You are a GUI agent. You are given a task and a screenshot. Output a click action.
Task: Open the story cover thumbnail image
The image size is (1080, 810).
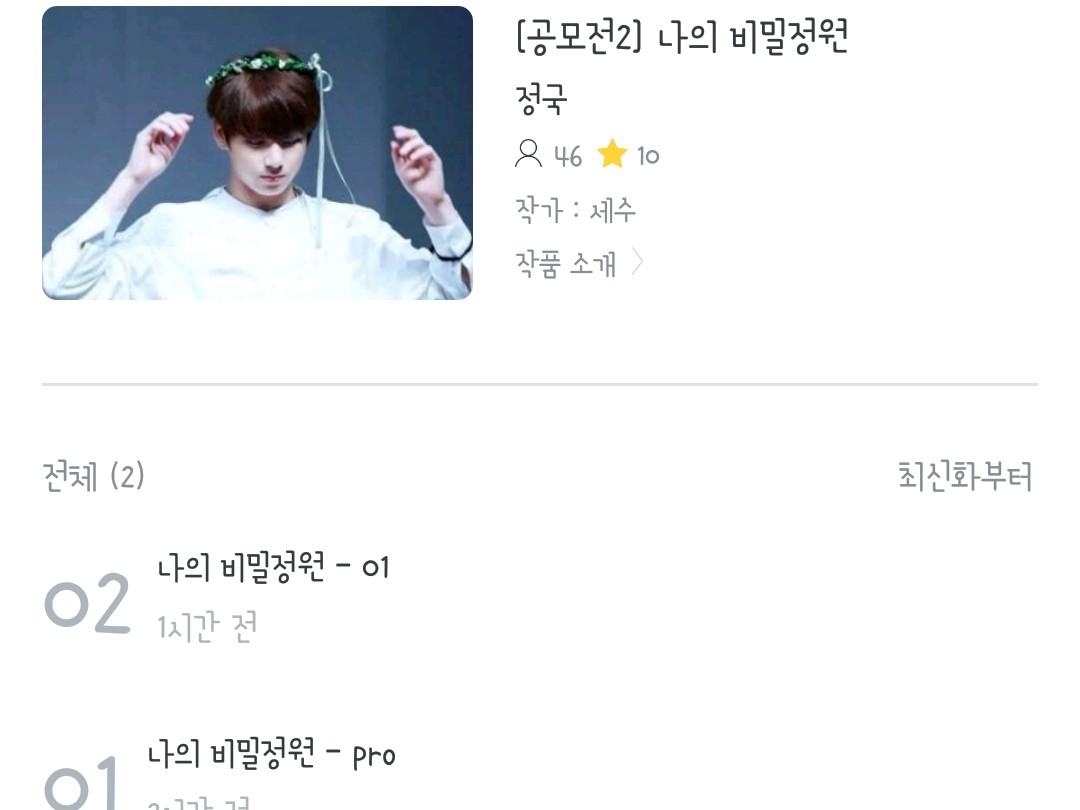257,153
